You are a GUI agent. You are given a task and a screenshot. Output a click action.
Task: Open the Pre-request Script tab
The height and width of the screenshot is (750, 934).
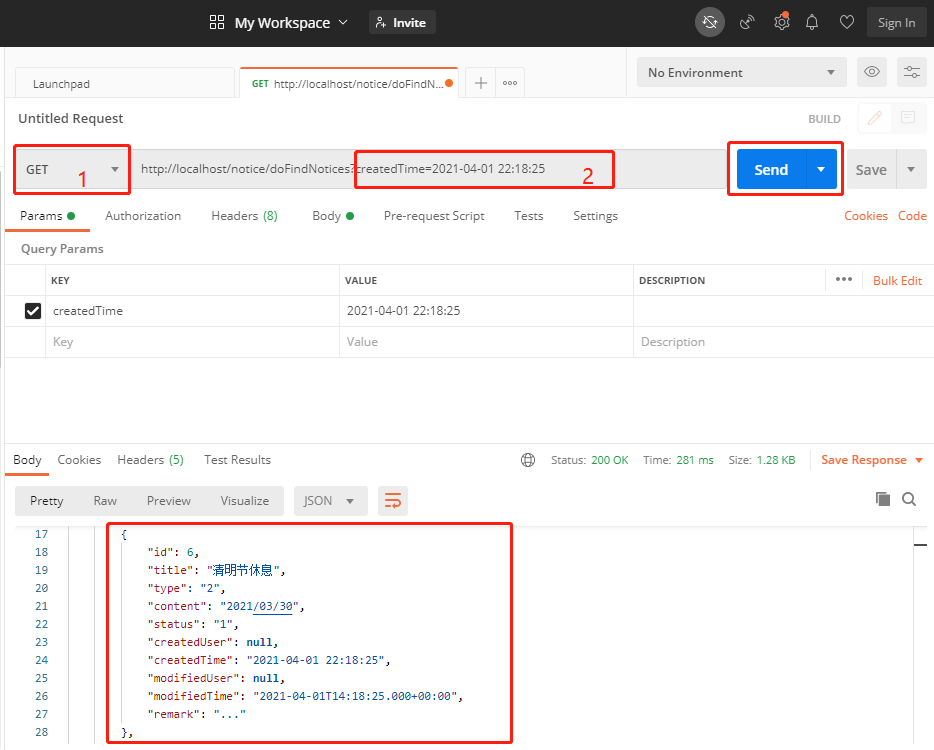click(434, 216)
